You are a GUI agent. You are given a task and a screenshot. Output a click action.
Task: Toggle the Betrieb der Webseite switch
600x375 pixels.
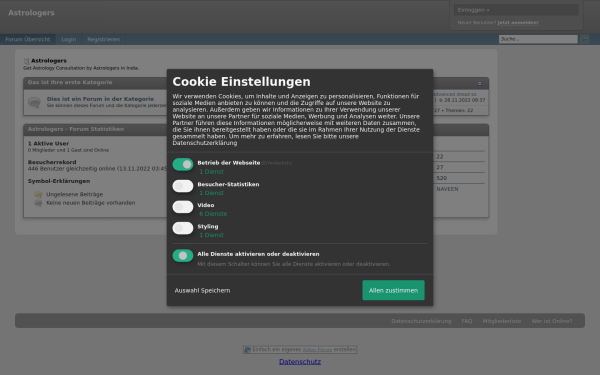[x=183, y=165]
